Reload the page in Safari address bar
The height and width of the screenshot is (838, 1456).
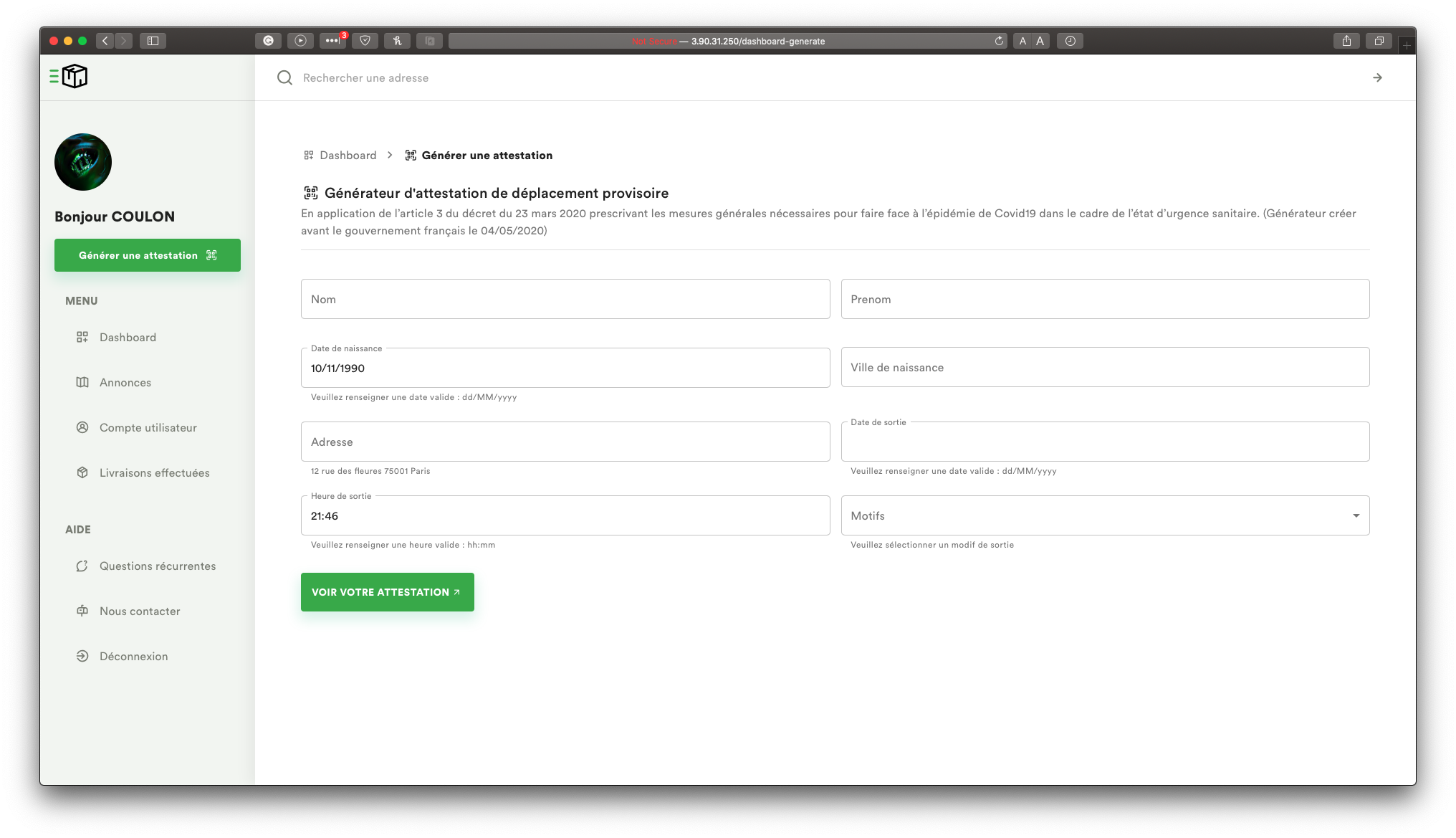[x=999, y=41]
